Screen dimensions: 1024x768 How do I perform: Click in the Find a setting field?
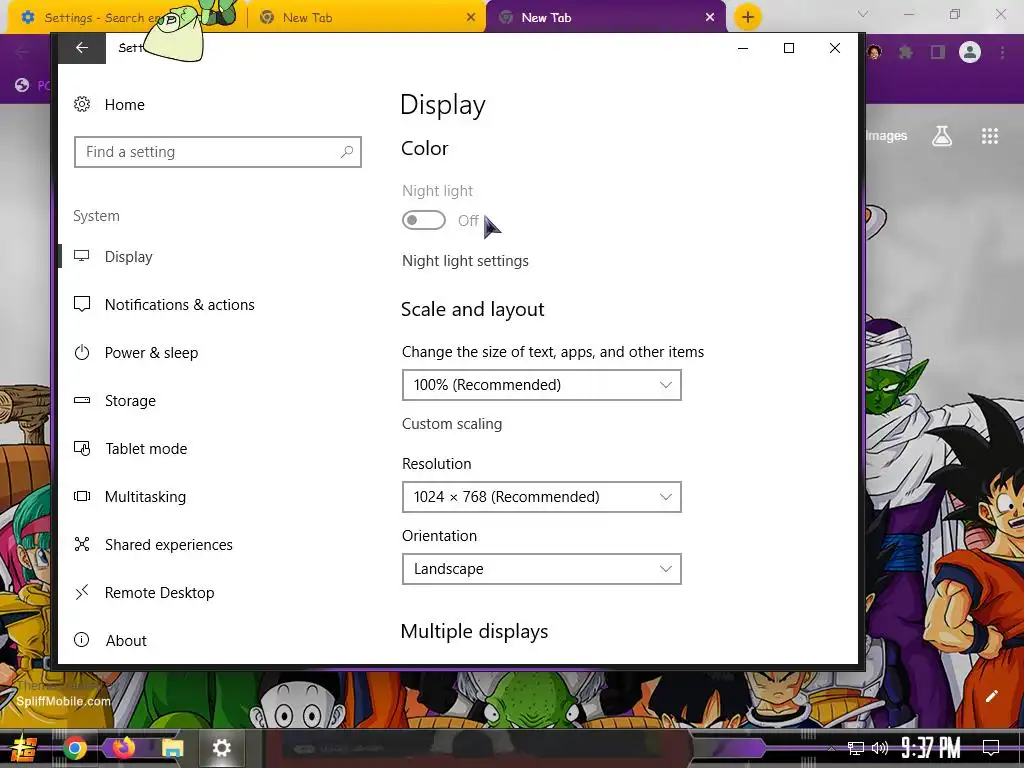(217, 152)
